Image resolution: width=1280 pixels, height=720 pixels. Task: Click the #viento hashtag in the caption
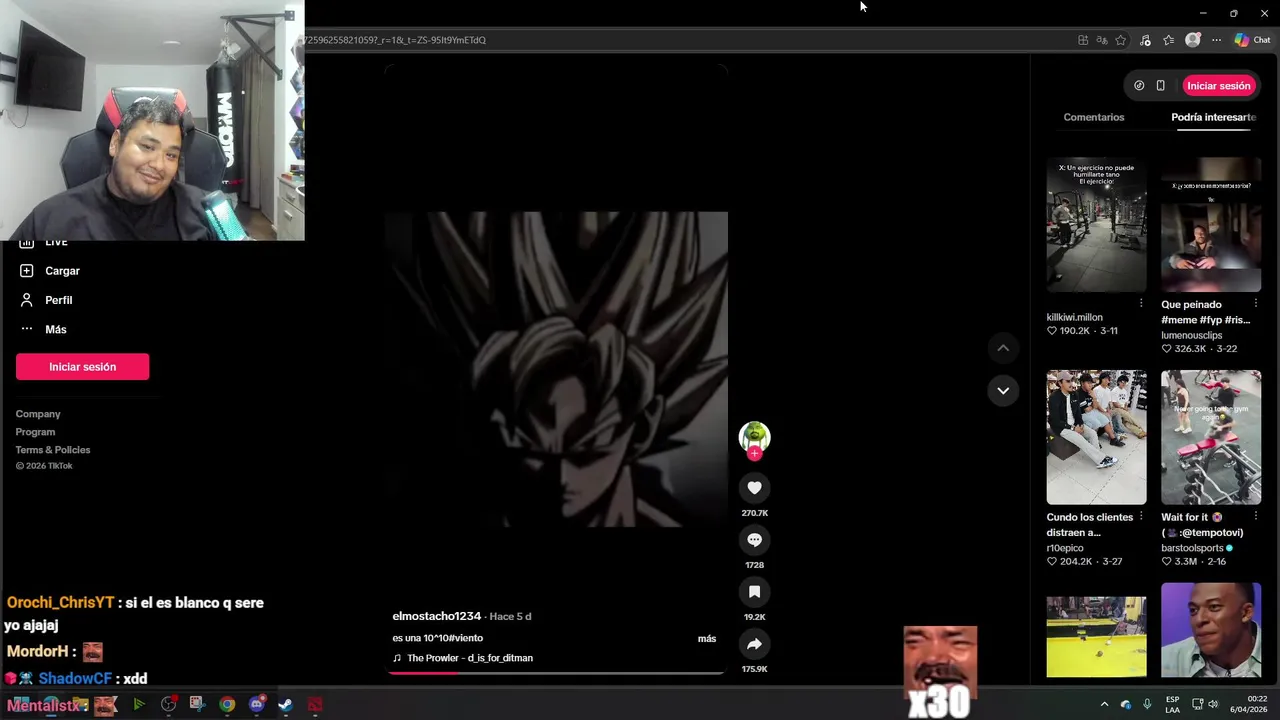(x=465, y=638)
